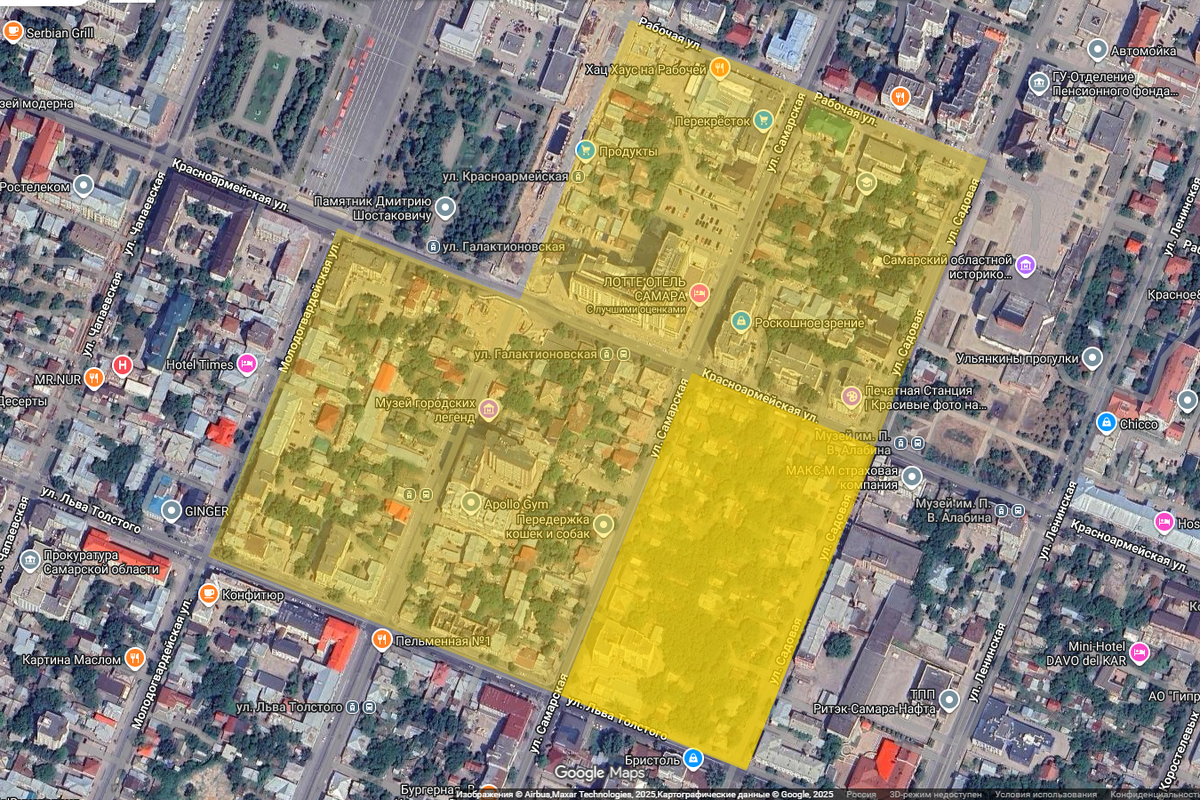Click the Конфитюр text label
This screenshot has height=800, width=1200.
coord(254,595)
